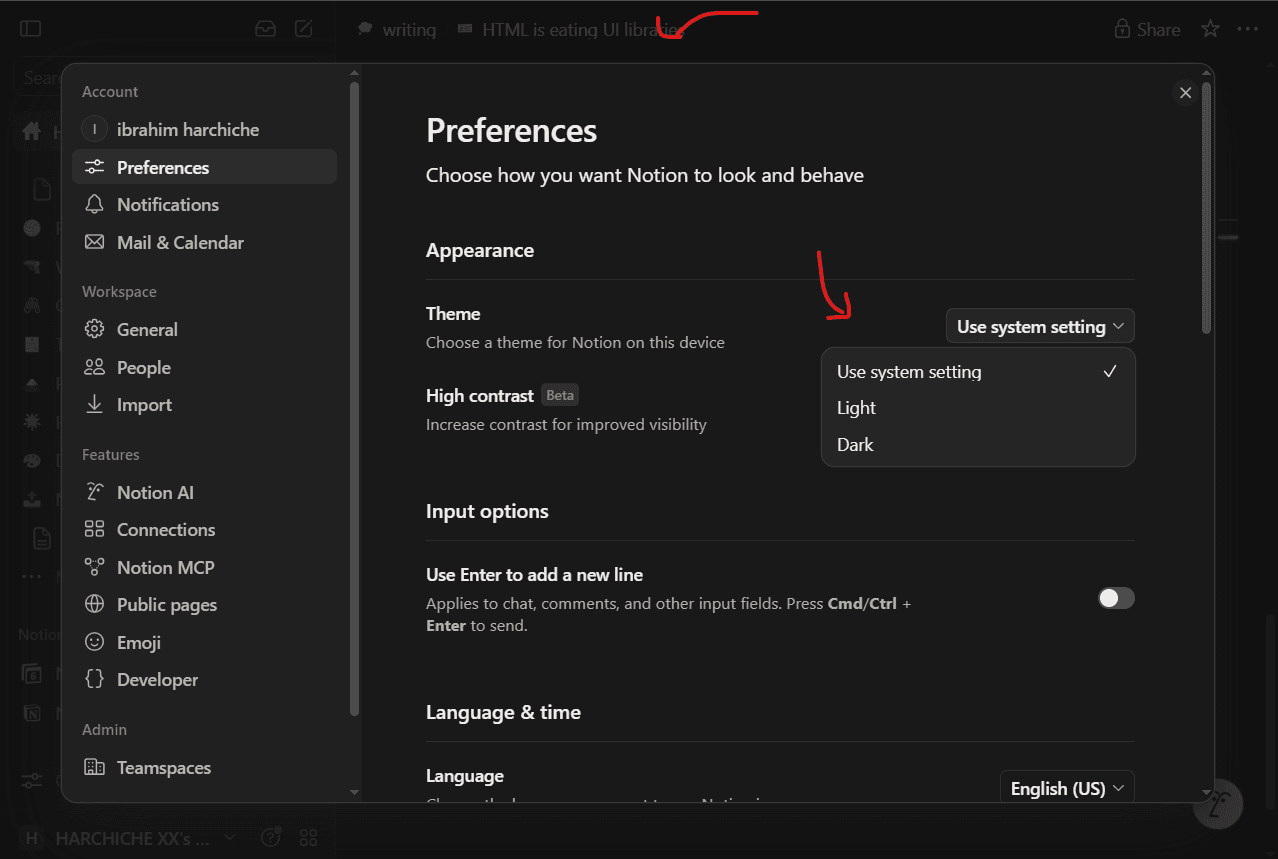The image size is (1278, 859).
Task: Click the Home icon in background sidebar
Action: click(x=32, y=131)
